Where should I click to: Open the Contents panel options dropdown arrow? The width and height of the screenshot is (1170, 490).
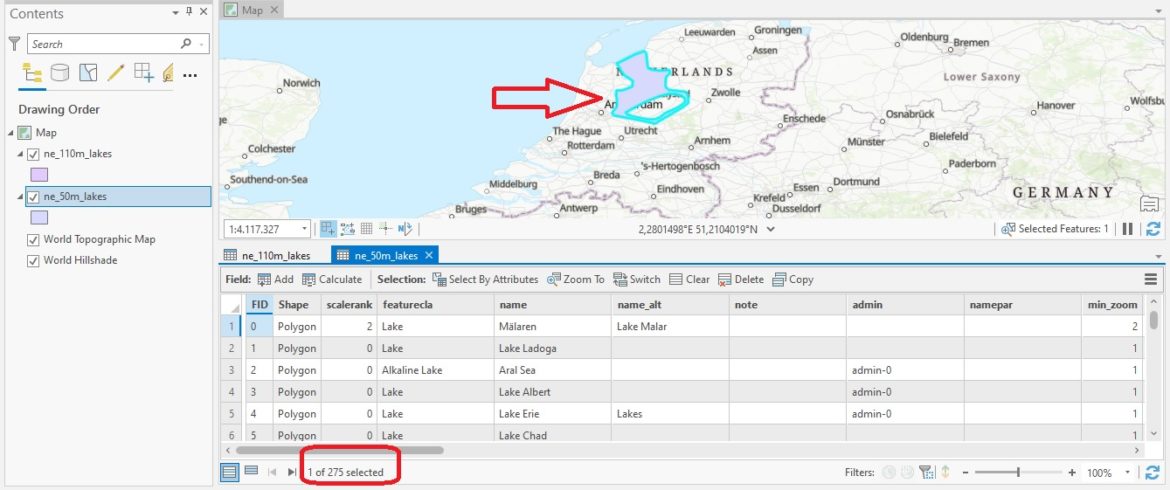click(x=175, y=13)
